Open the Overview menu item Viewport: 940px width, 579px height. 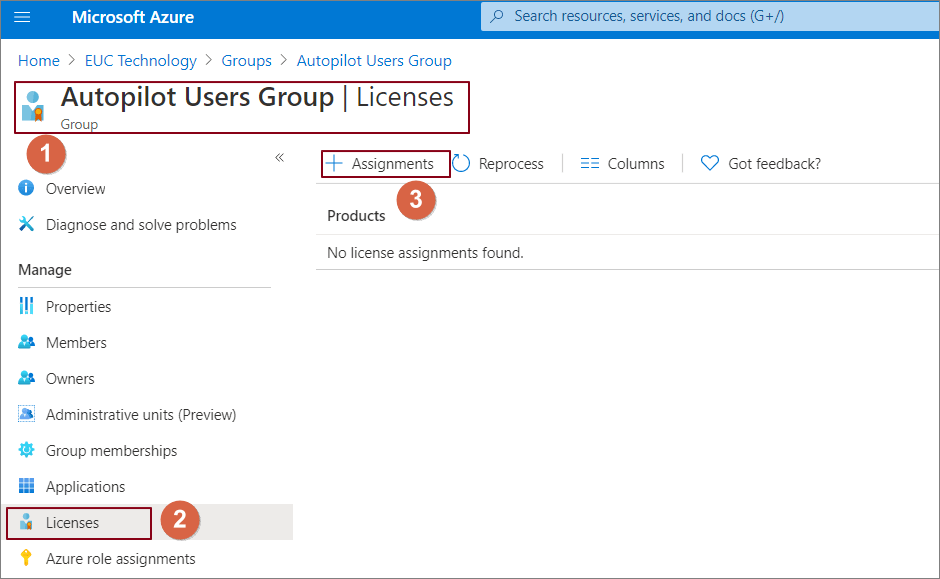pyautogui.click(x=76, y=189)
